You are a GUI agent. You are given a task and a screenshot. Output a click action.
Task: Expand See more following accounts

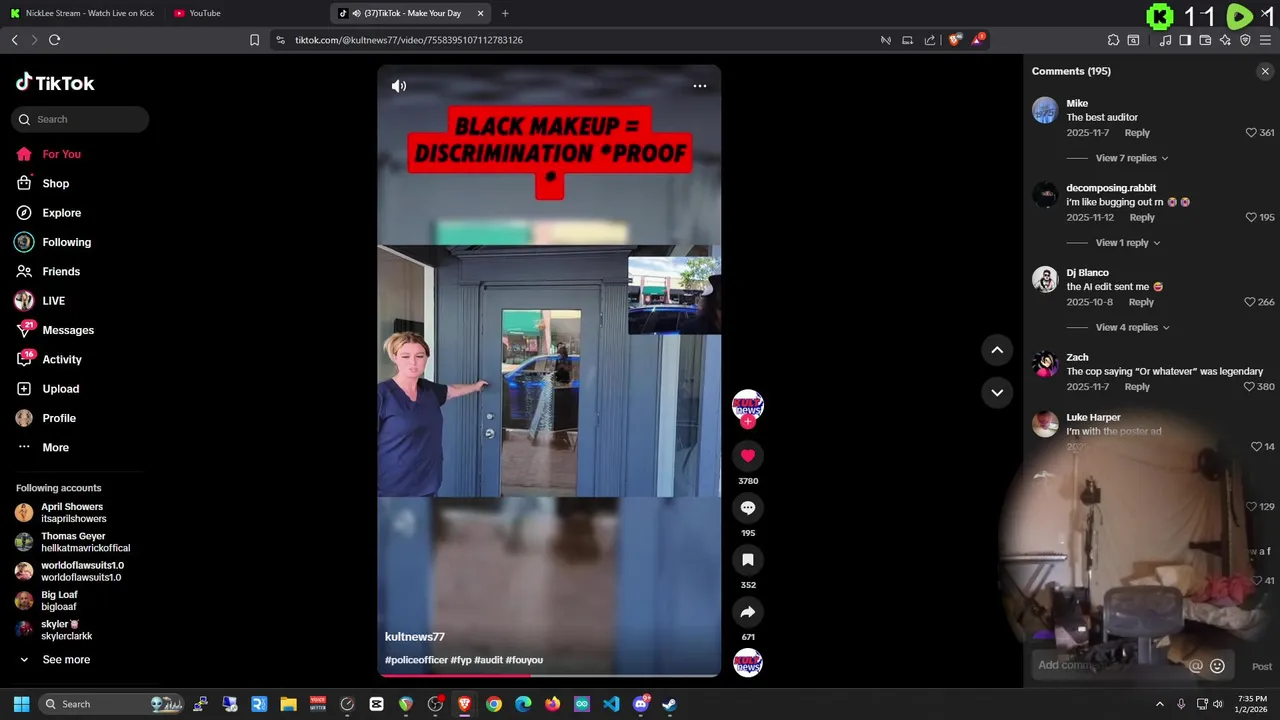click(x=66, y=660)
